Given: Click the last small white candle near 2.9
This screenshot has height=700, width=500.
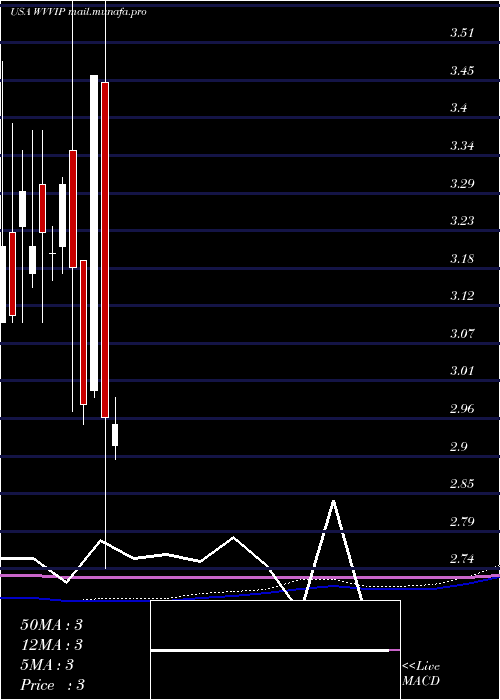Looking at the screenshot, I should (115, 435).
